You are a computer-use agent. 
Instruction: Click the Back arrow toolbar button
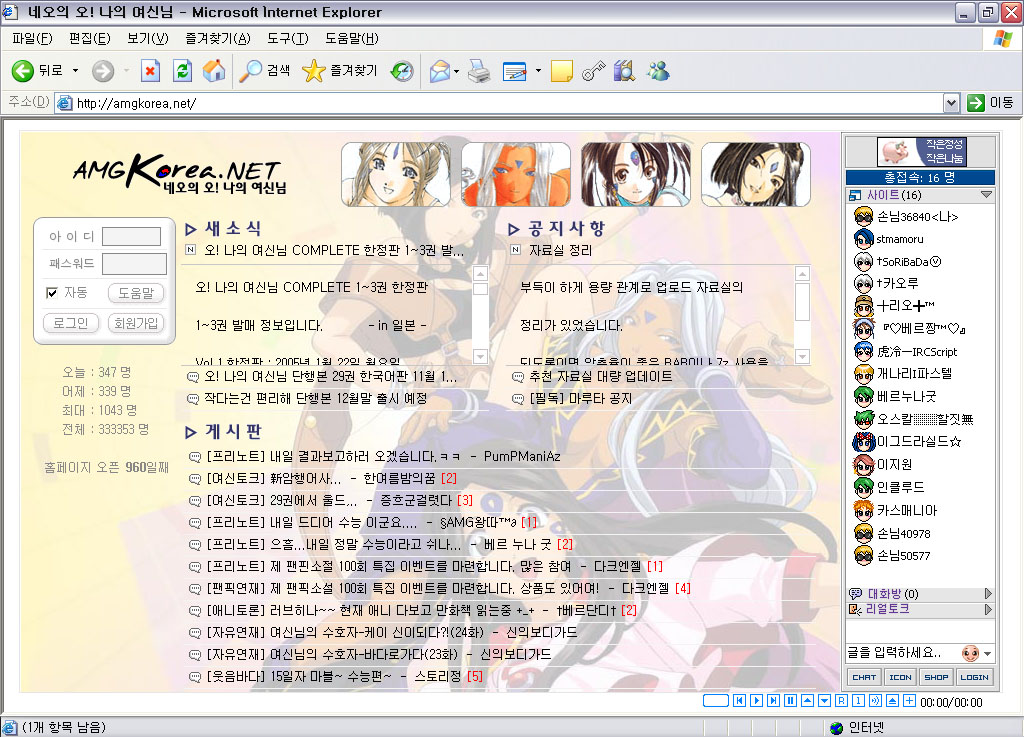pos(23,71)
